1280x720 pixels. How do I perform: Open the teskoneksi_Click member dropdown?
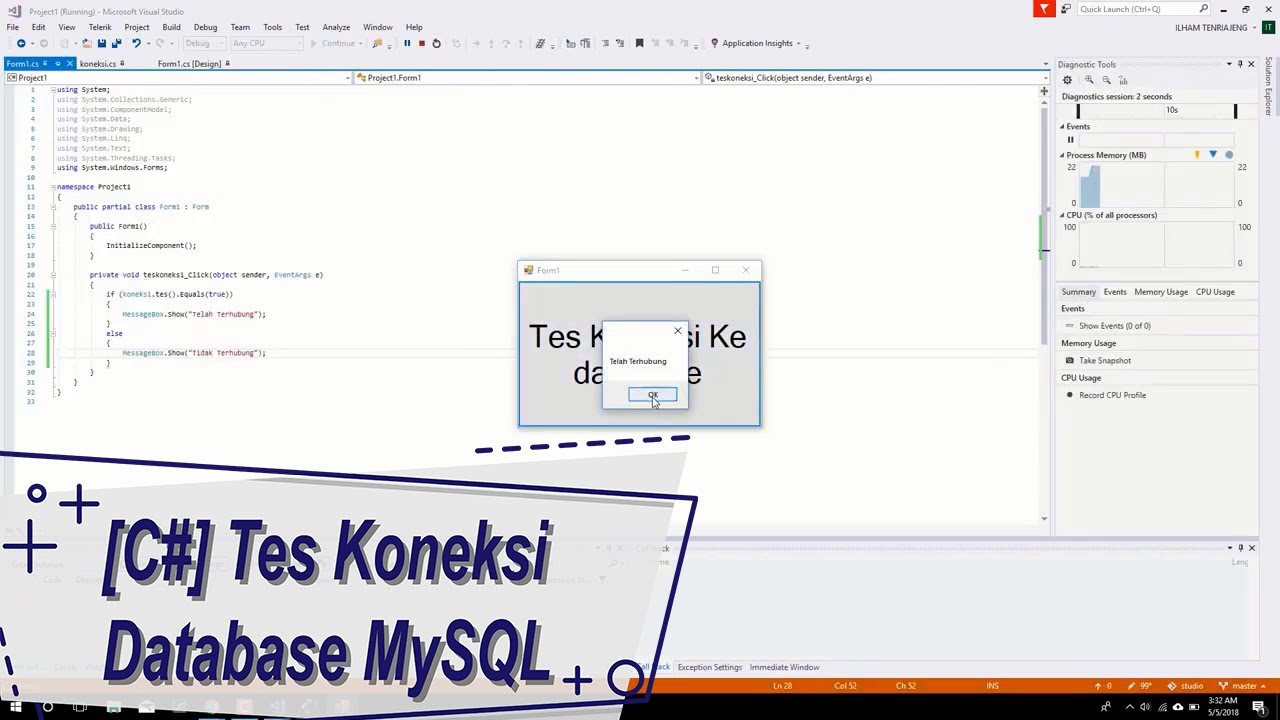(x=1044, y=78)
